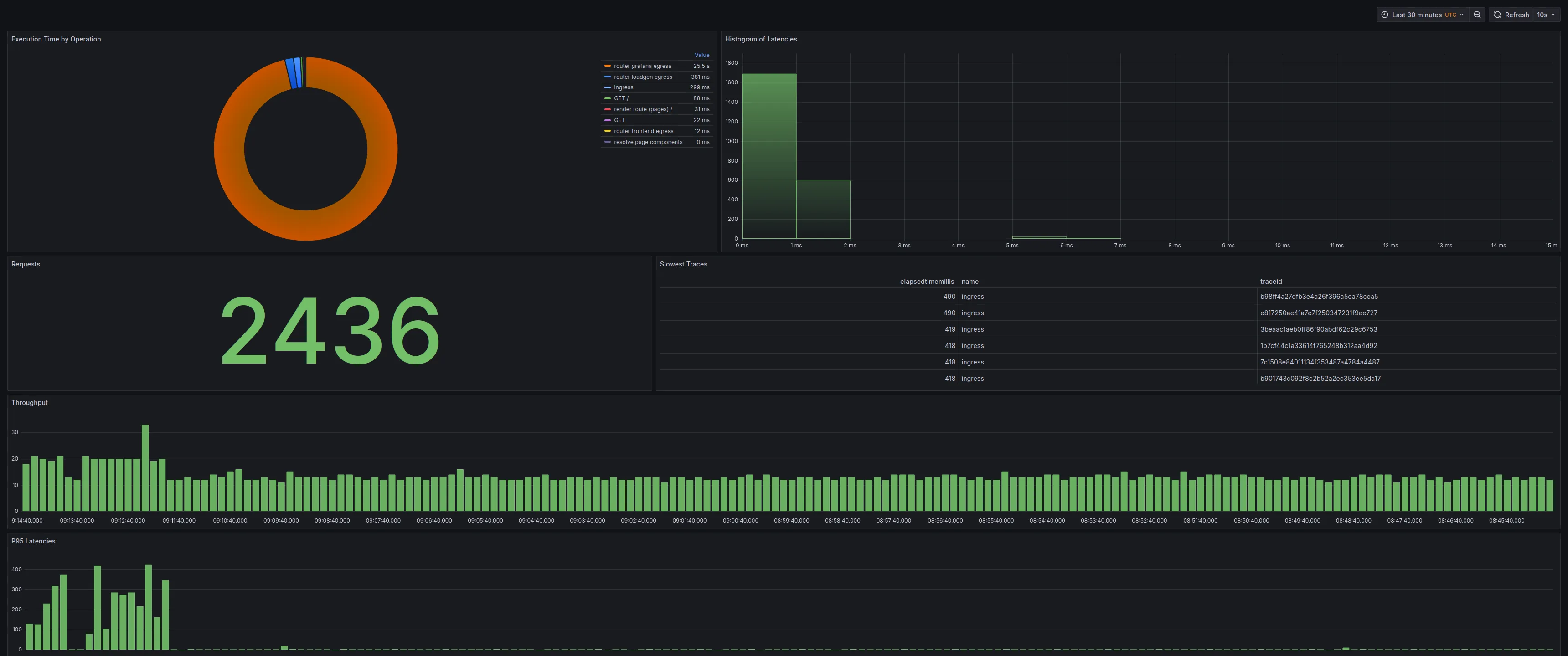This screenshot has width=1568, height=656.
Task: Toggle the router loadgen egress legend series
Action: [x=643, y=77]
